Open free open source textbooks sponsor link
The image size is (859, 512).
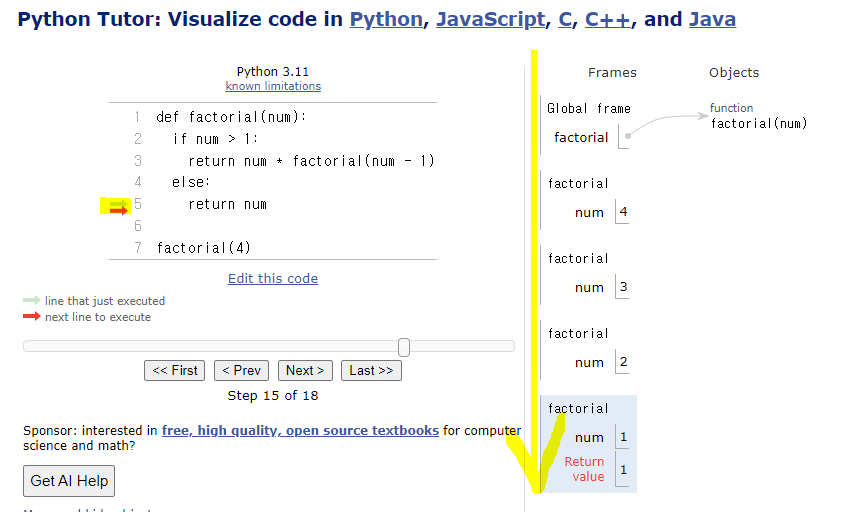click(300, 430)
